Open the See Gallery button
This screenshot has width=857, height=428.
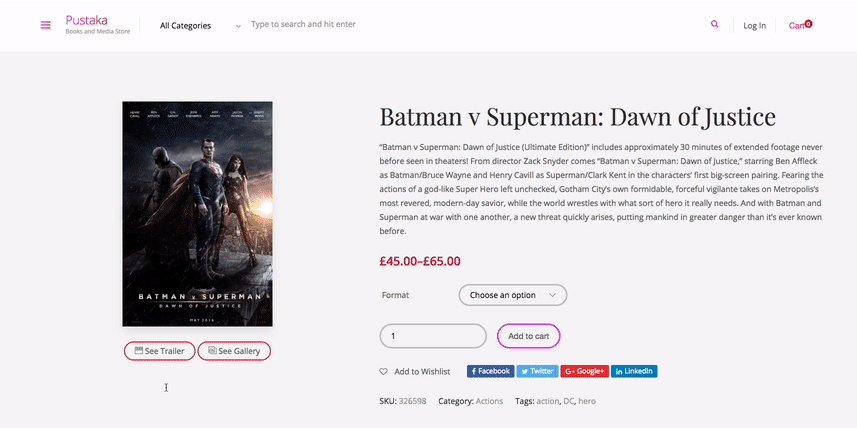pos(234,351)
